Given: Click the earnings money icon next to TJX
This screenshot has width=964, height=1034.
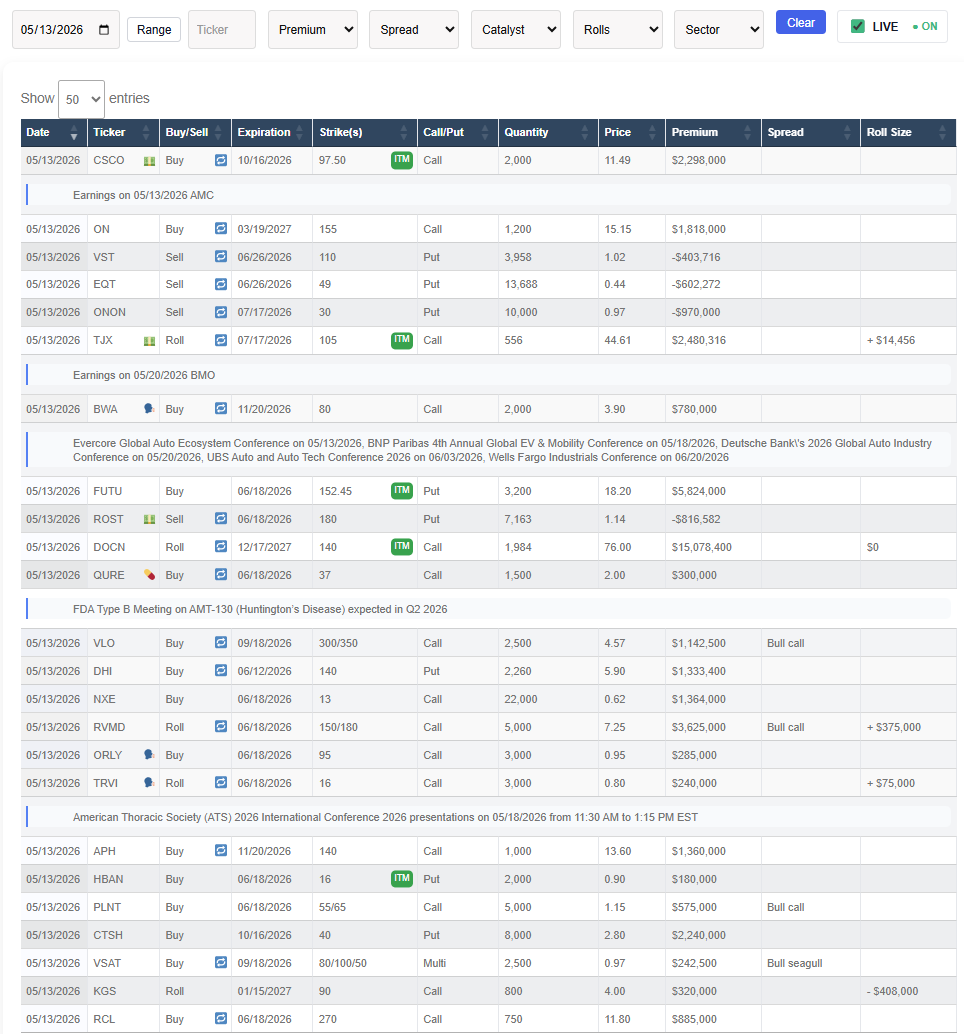Looking at the screenshot, I should (150, 341).
